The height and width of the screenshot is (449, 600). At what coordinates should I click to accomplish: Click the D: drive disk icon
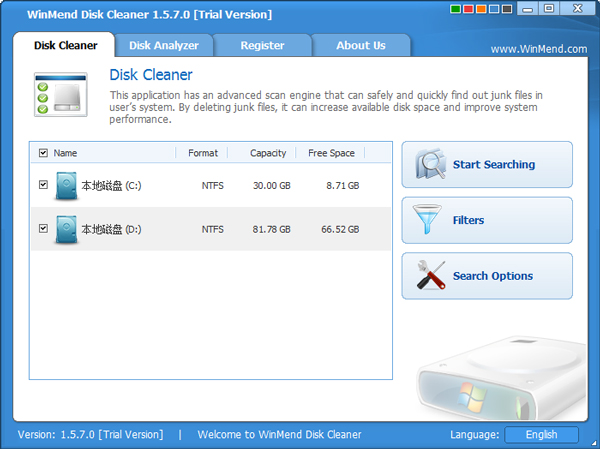(x=66, y=230)
